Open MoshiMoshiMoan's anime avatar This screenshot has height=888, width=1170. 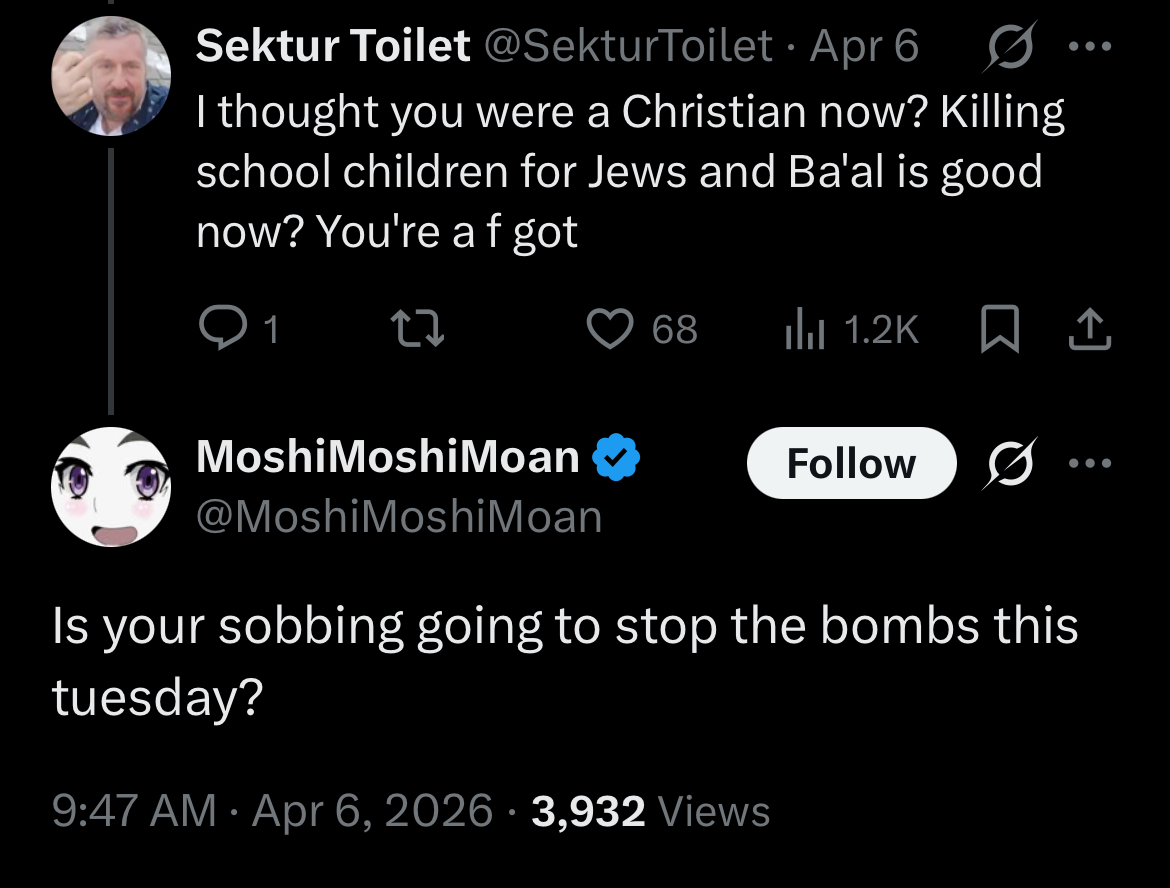pos(111,487)
